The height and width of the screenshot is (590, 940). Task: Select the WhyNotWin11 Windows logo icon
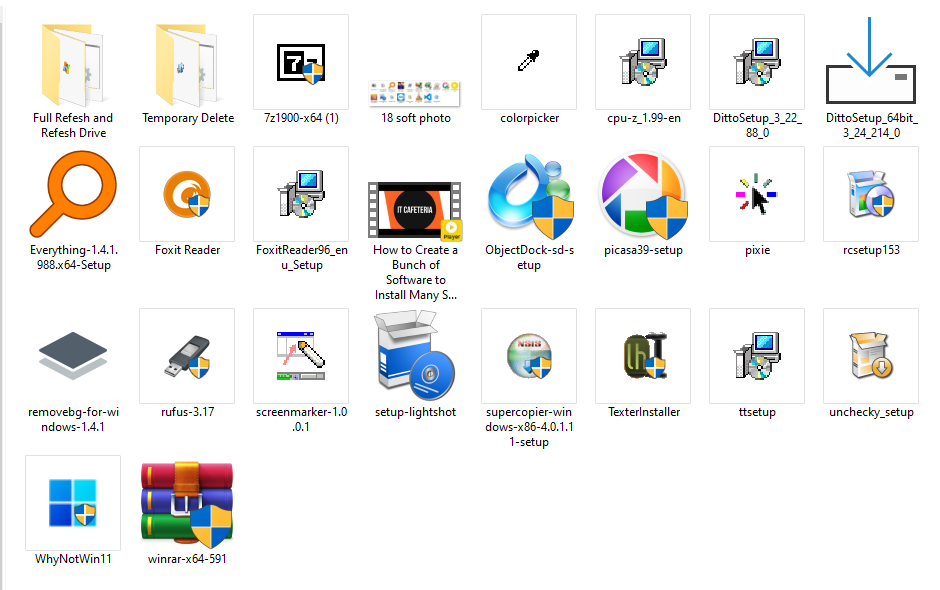[73, 502]
